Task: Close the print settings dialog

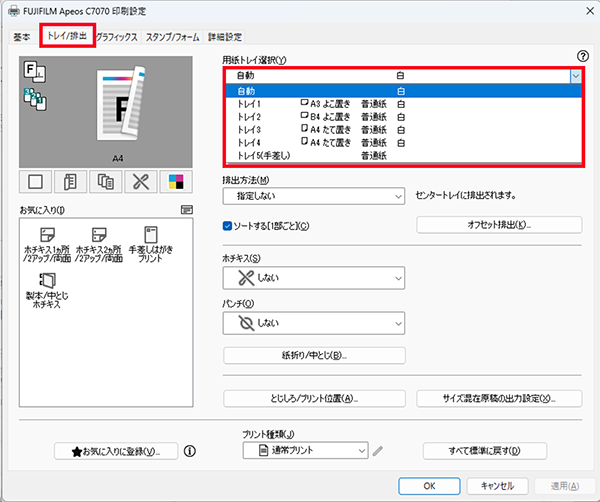Action: pos(590,11)
